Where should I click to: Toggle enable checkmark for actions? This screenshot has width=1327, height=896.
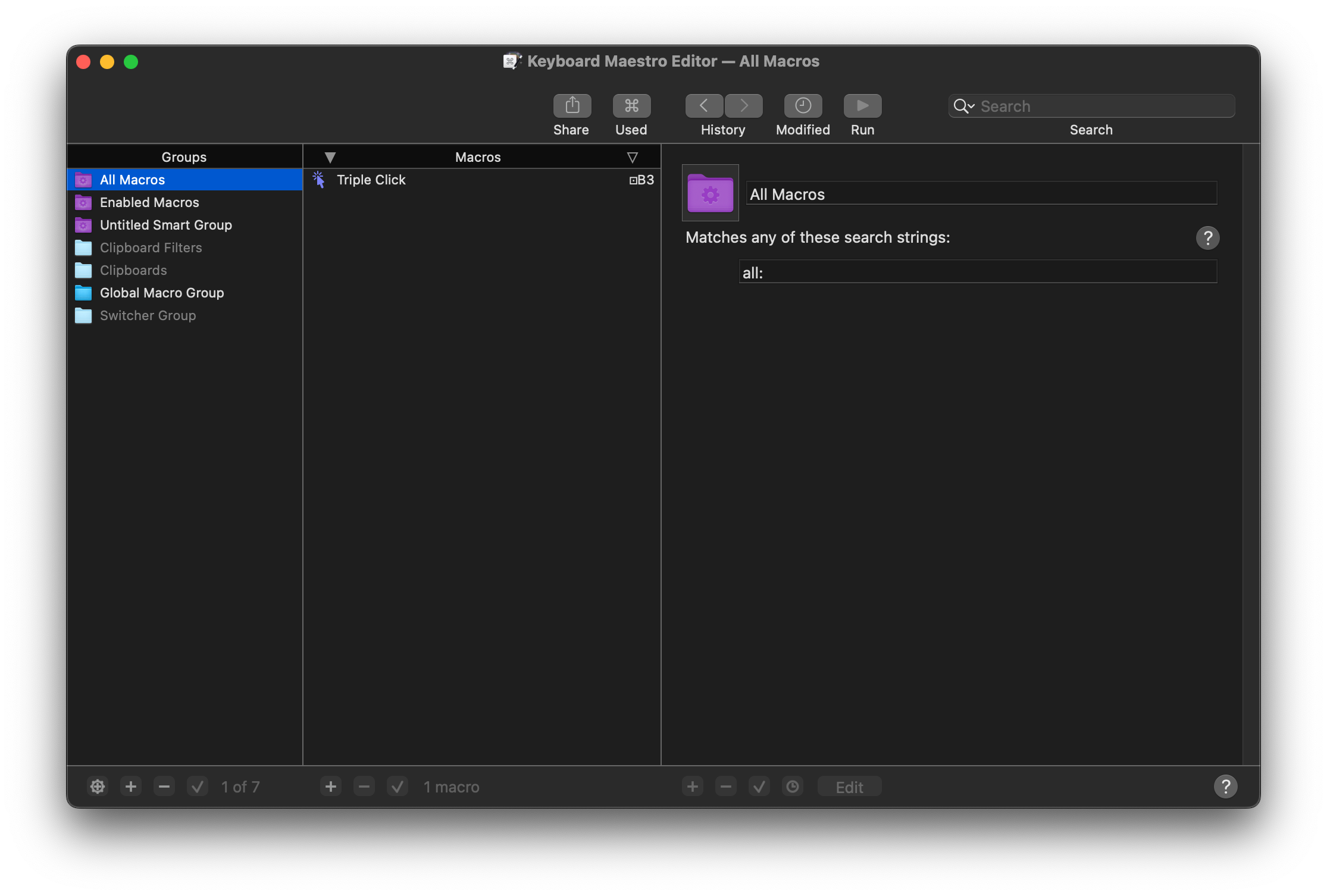point(759,787)
